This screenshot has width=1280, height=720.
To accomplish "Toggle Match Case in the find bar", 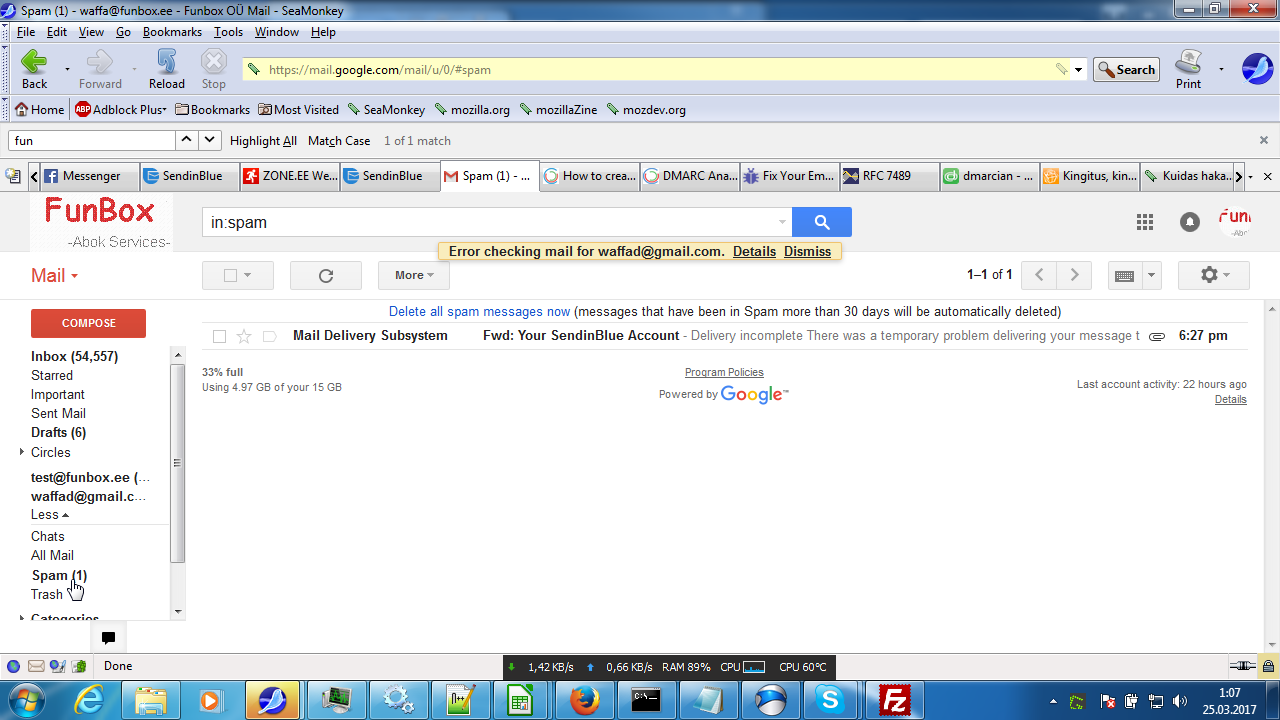I will [x=339, y=141].
